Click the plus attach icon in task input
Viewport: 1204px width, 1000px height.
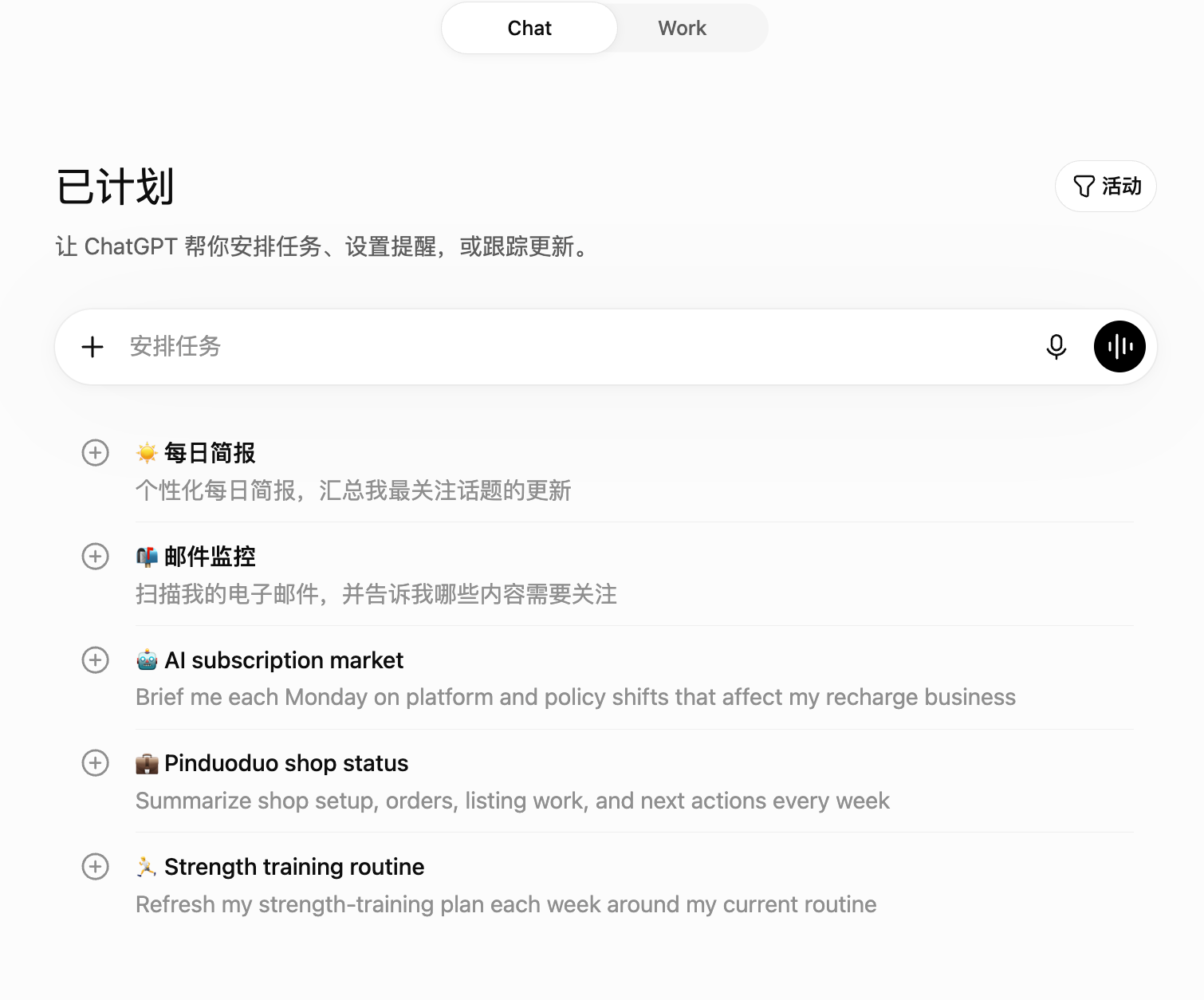pyautogui.click(x=92, y=347)
